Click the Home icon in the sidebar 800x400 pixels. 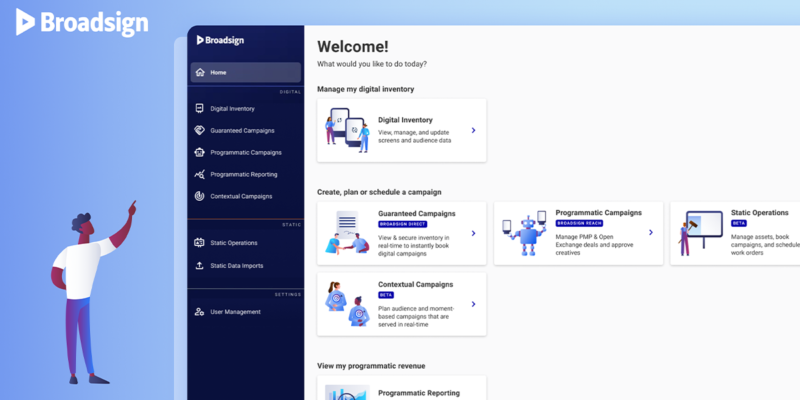pos(200,72)
